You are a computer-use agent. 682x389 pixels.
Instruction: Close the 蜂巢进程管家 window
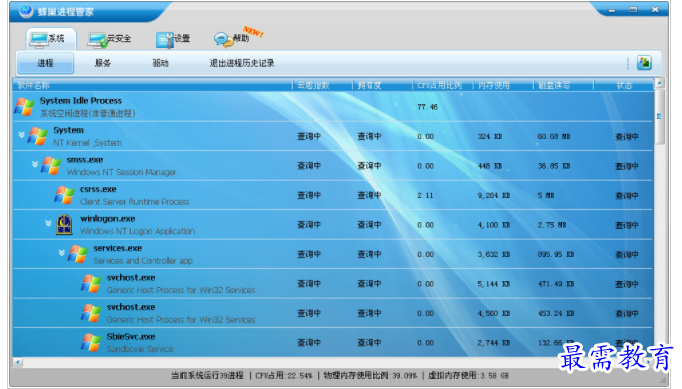pos(655,9)
